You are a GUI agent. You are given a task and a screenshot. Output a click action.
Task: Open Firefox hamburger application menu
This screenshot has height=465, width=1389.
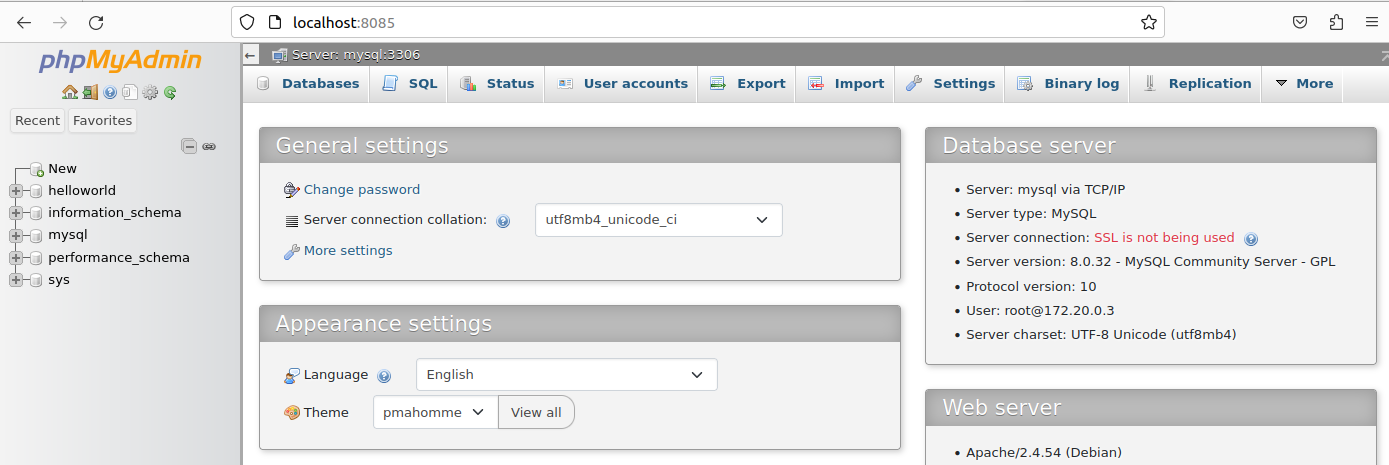click(x=1372, y=22)
